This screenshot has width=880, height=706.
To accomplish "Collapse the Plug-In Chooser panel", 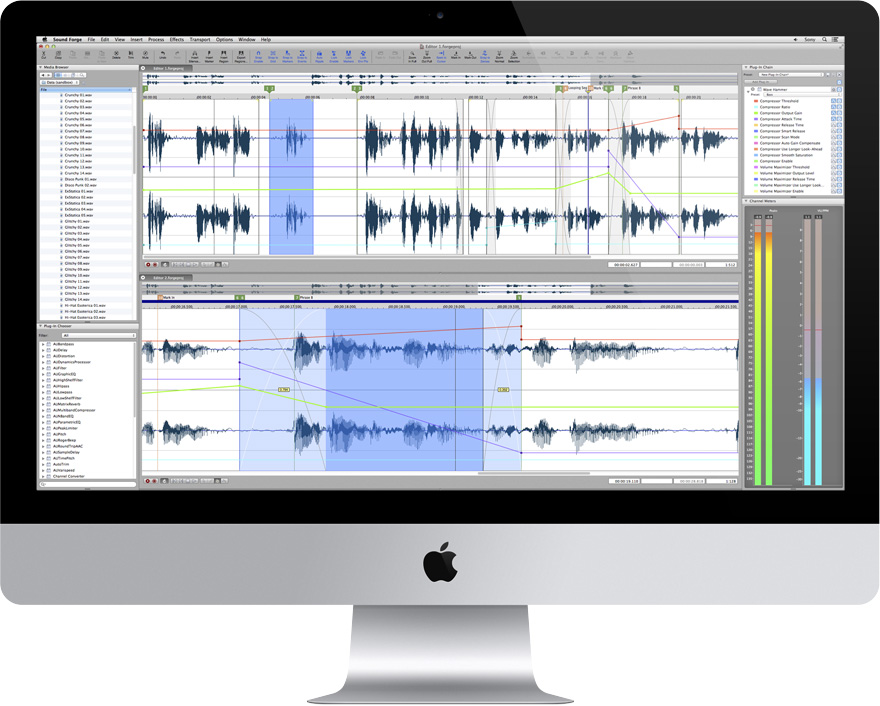I will (40, 326).
